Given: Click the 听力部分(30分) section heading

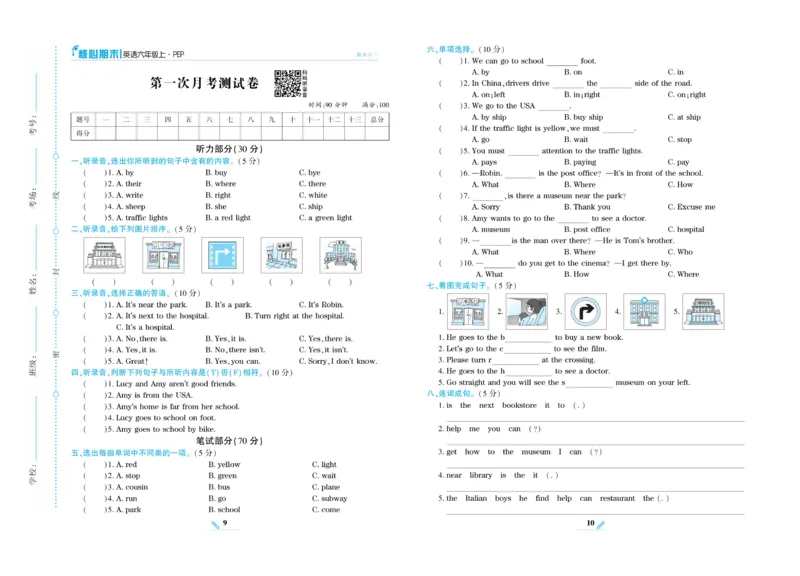Looking at the screenshot, I should [229, 149].
